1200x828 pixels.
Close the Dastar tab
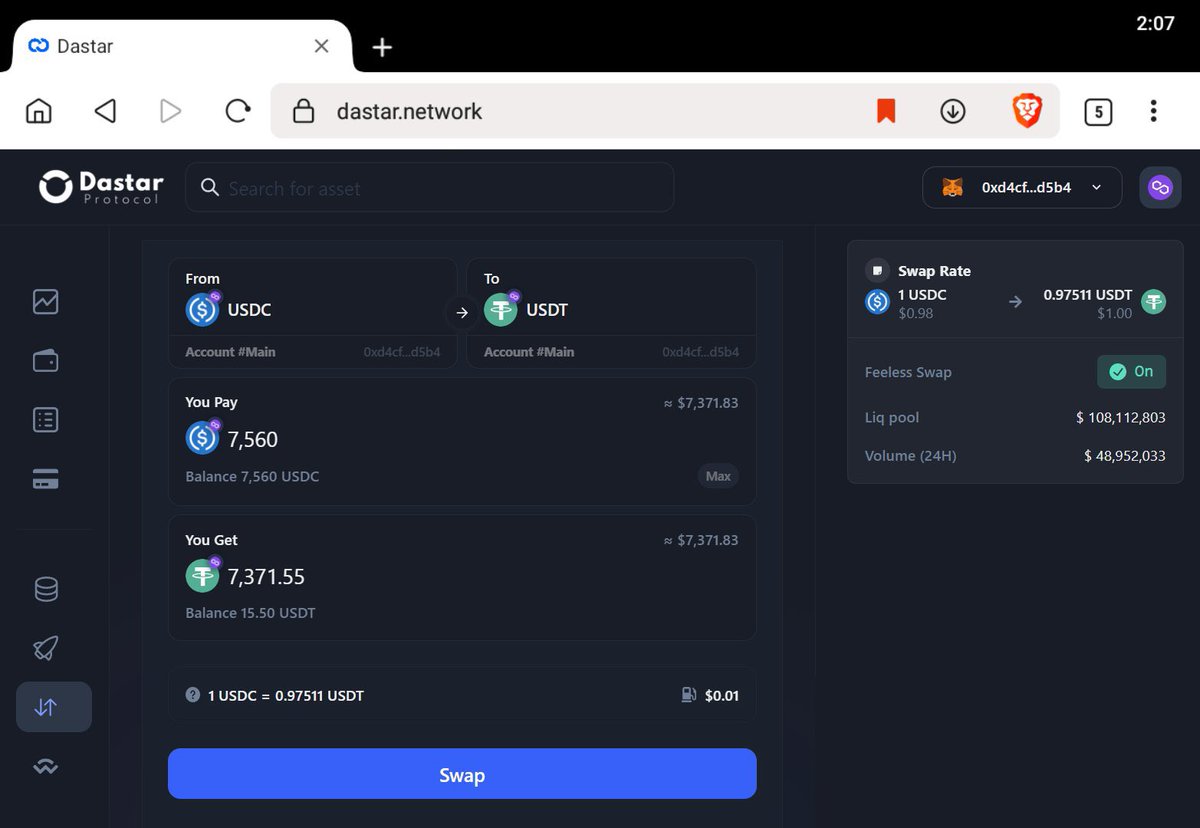(321, 46)
